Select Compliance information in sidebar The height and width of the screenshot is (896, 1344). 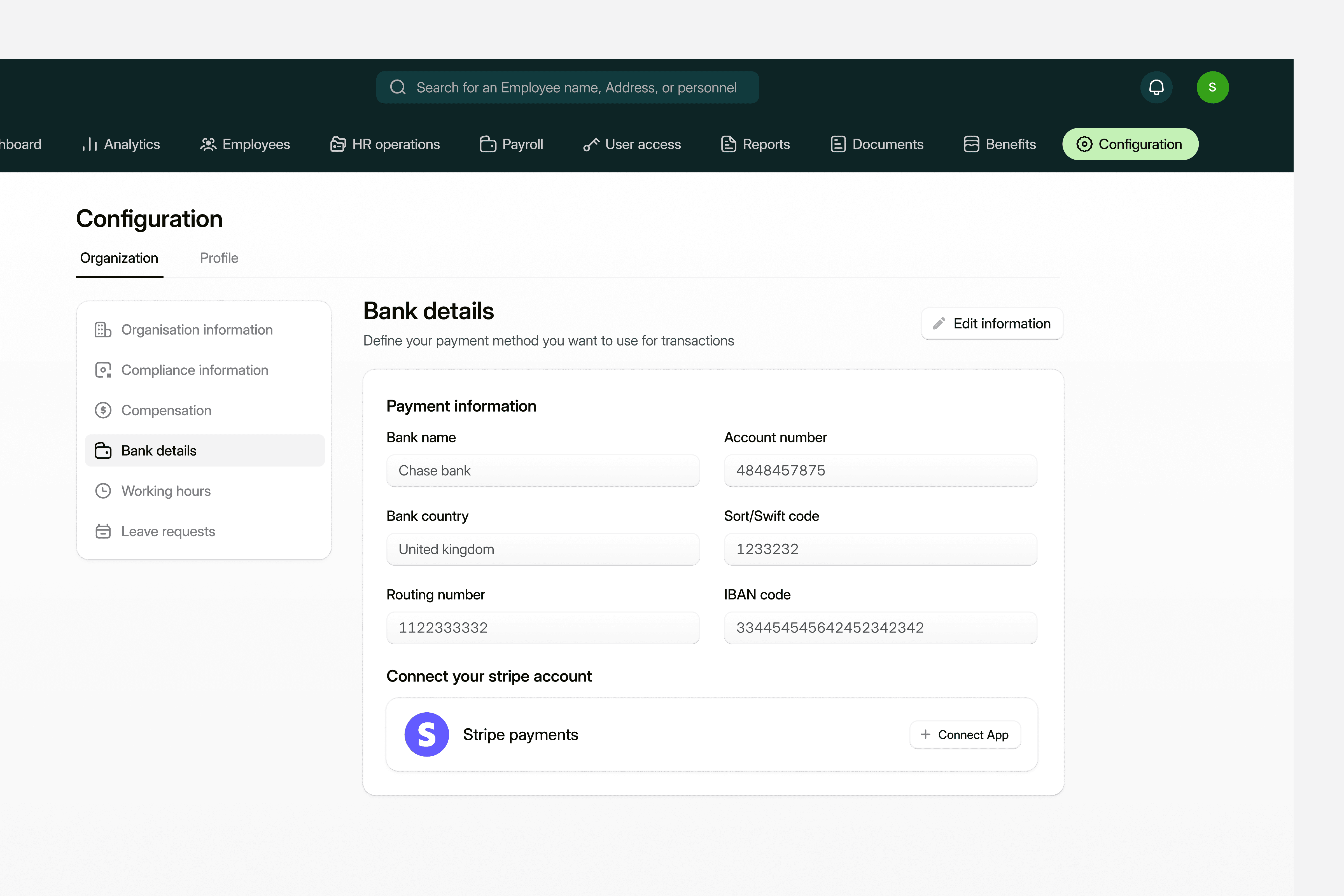point(205,370)
